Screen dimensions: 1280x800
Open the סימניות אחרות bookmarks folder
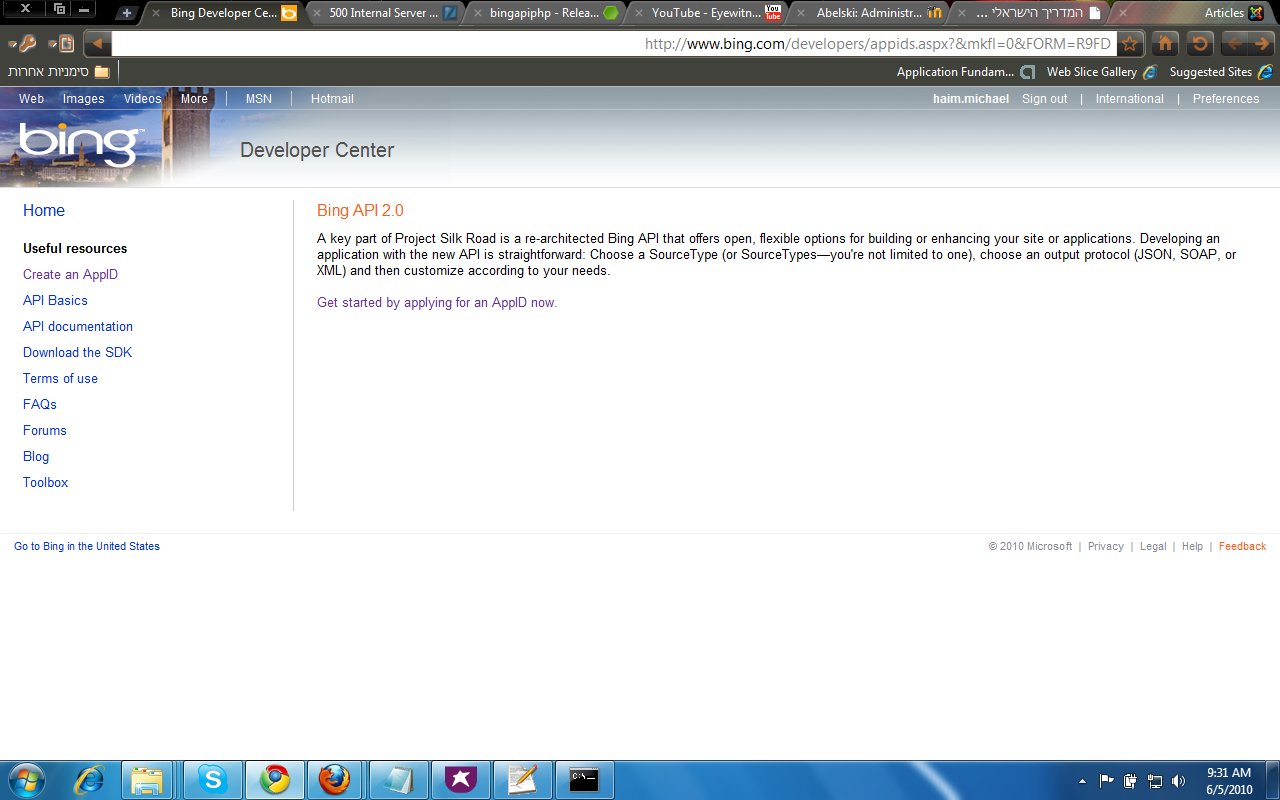(58, 72)
